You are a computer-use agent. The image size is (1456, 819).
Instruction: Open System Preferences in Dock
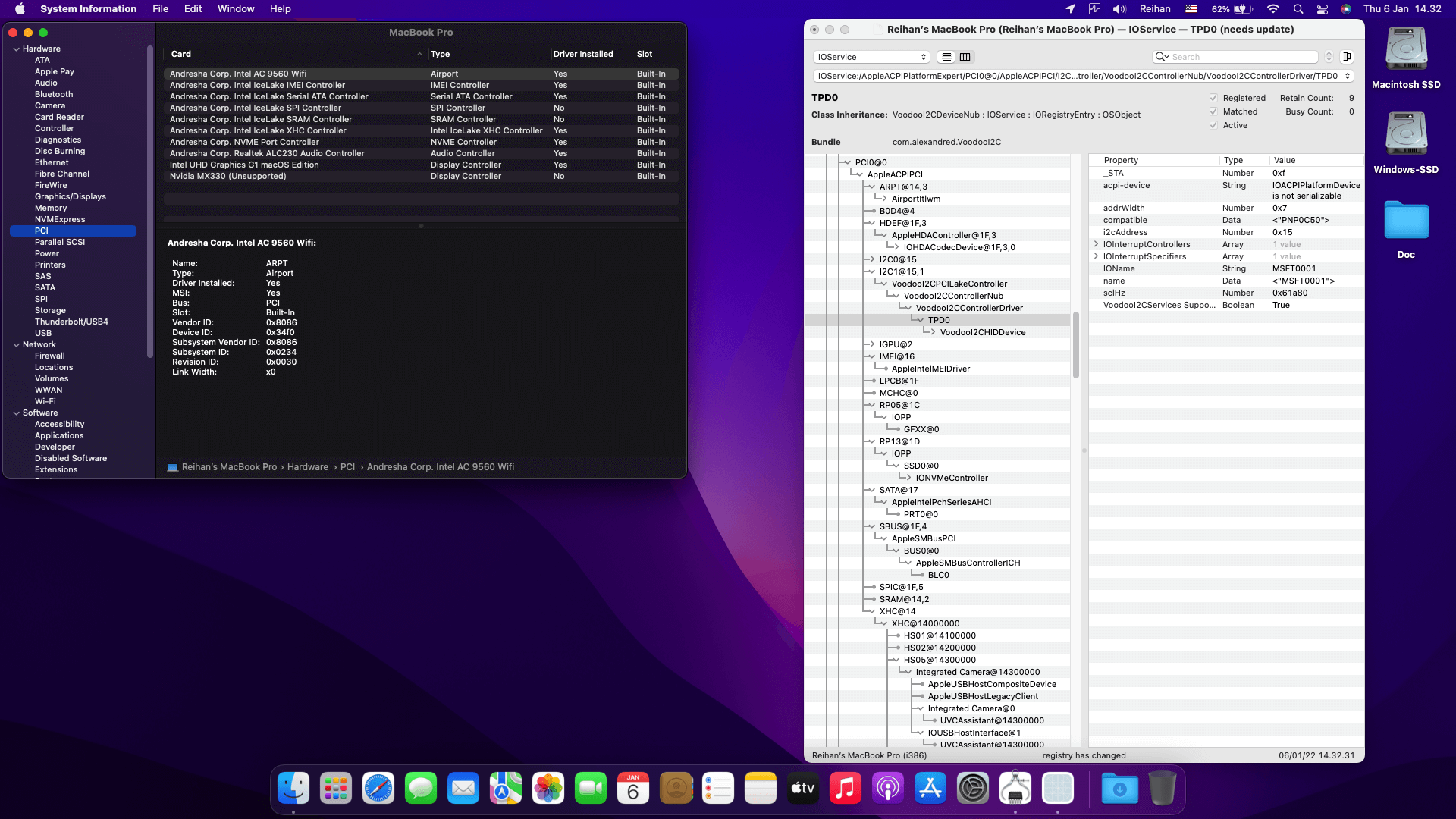(973, 789)
